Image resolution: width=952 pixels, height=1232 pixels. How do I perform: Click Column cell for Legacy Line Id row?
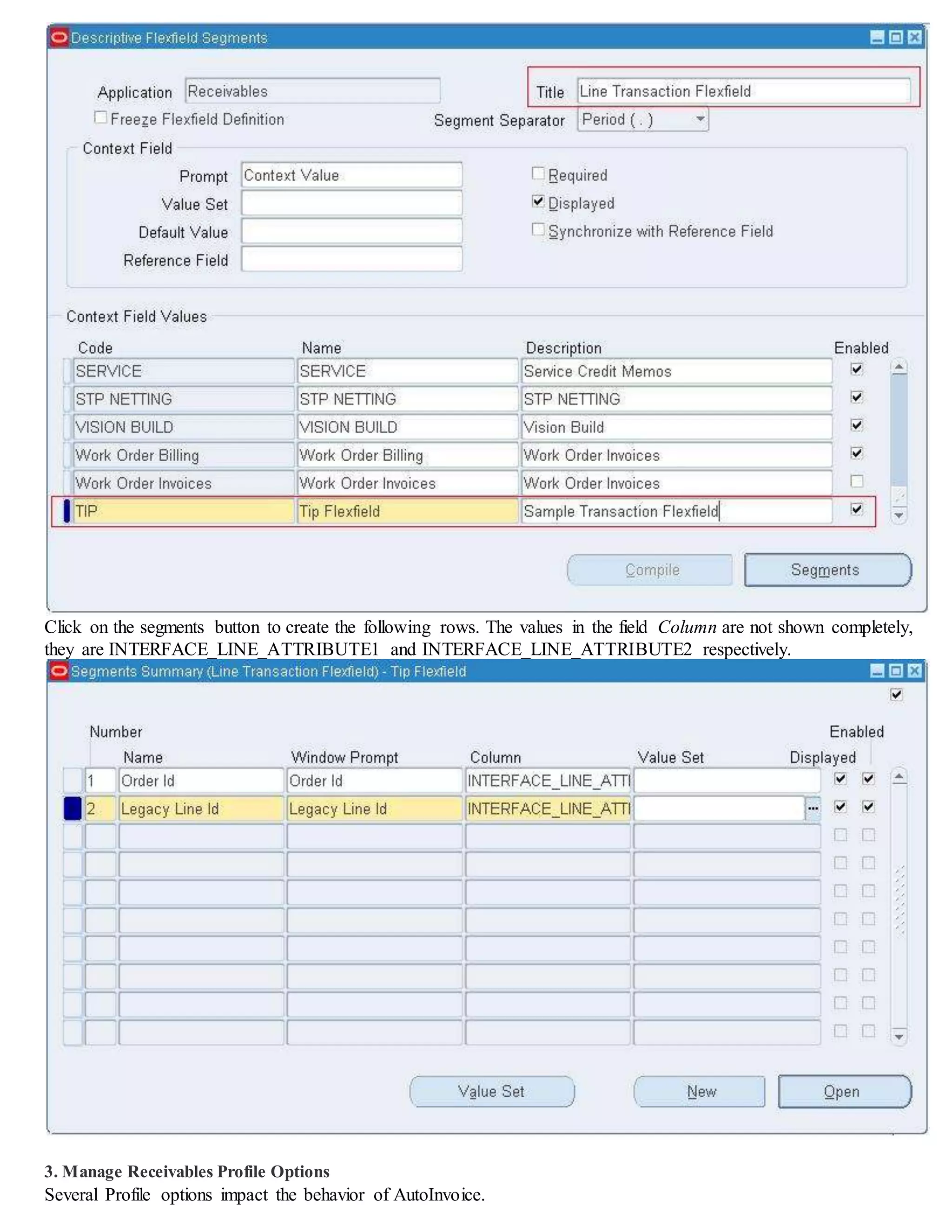click(x=548, y=809)
